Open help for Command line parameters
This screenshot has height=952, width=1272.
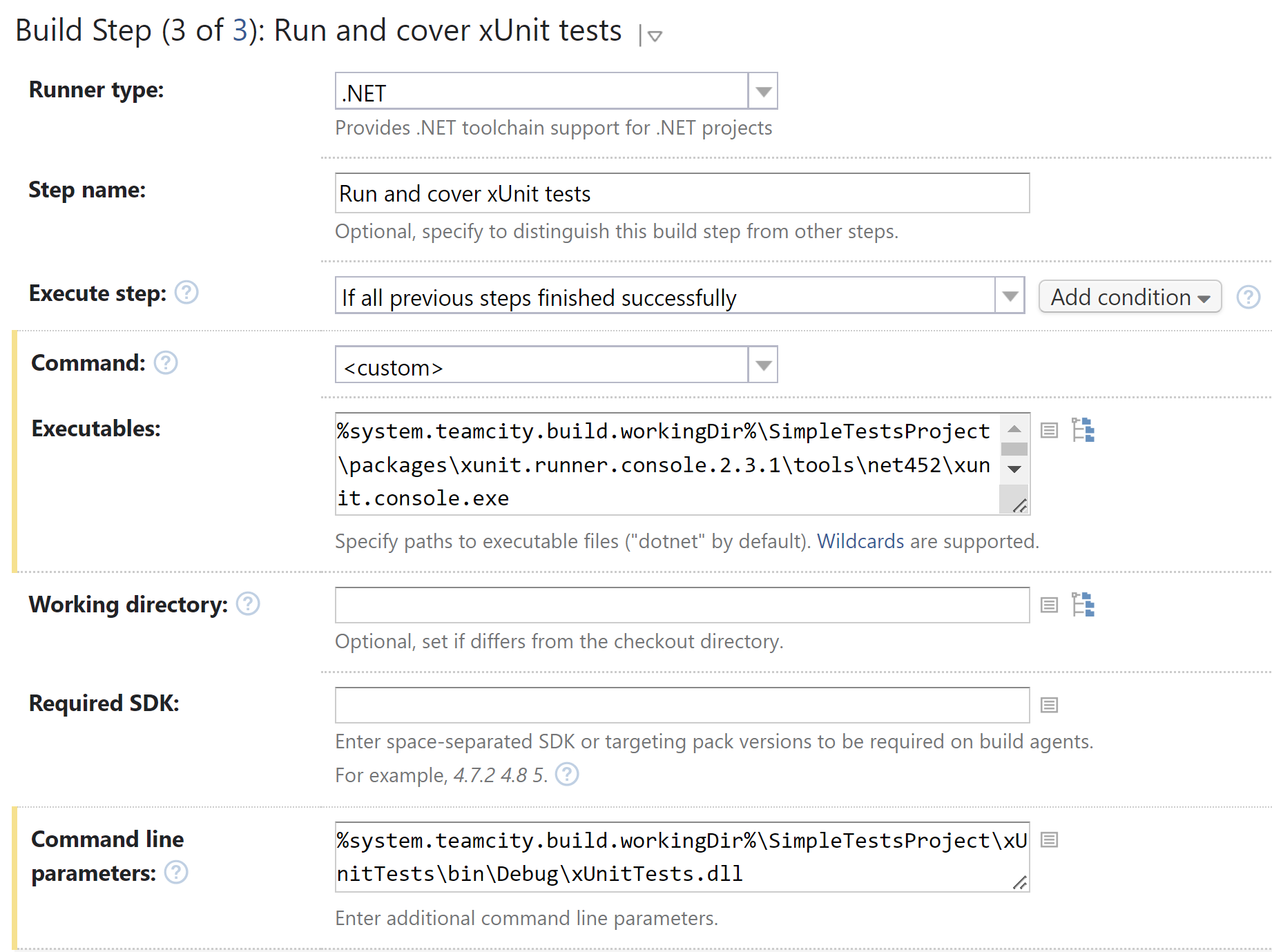pos(176,873)
